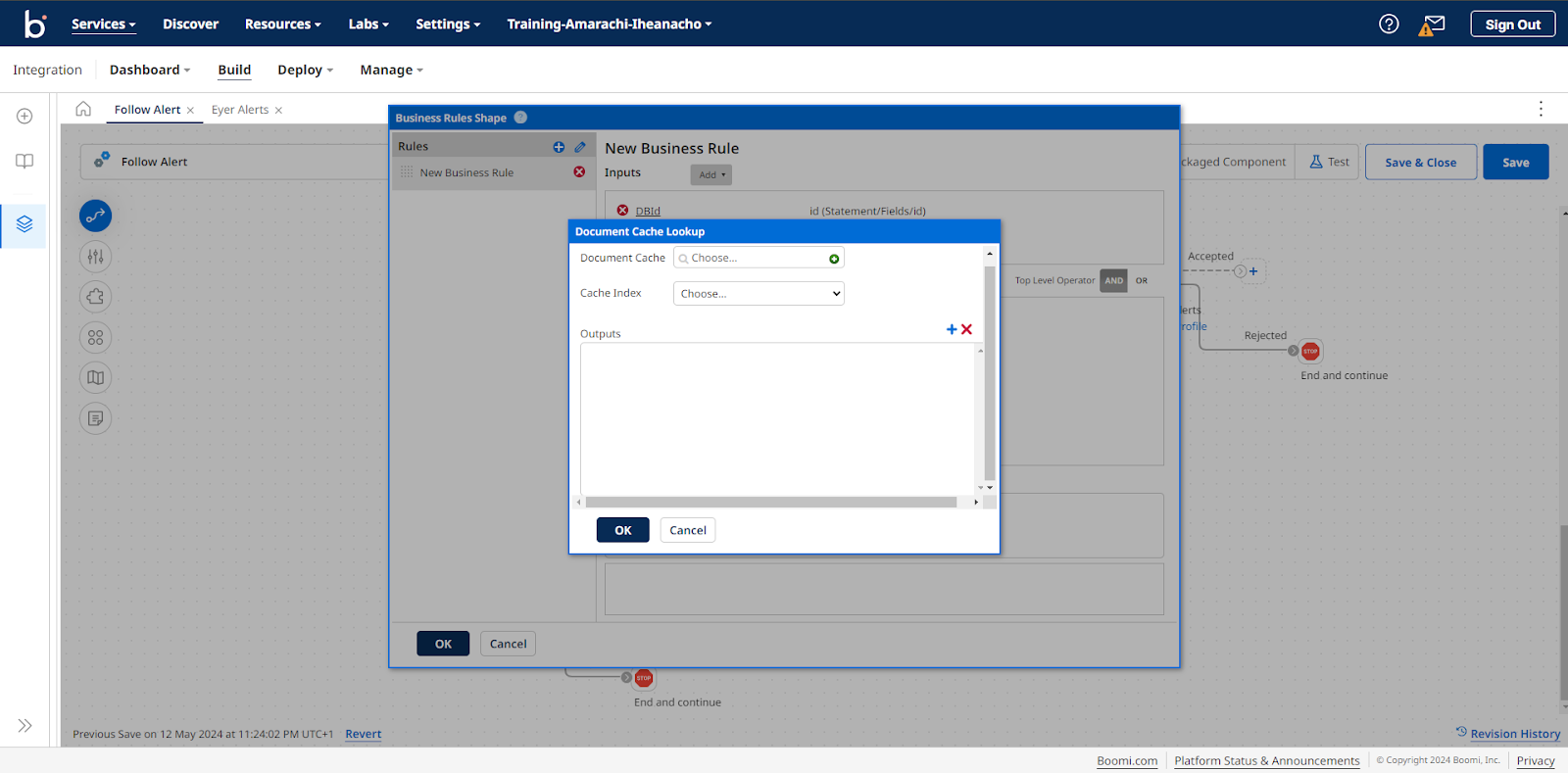The width and height of the screenshot is (1568, 773).
Task: Click the Sign Out button
Action: tap(1512, 24)
